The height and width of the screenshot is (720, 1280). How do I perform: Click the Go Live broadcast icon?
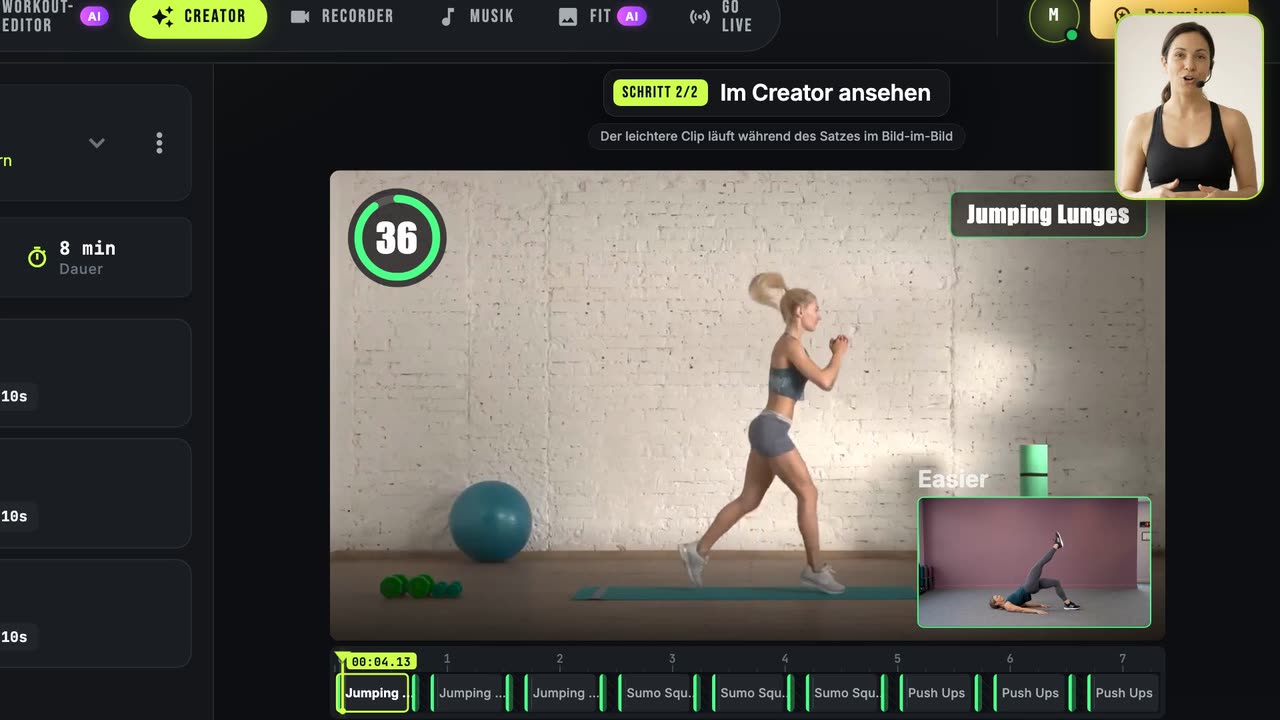700,17
